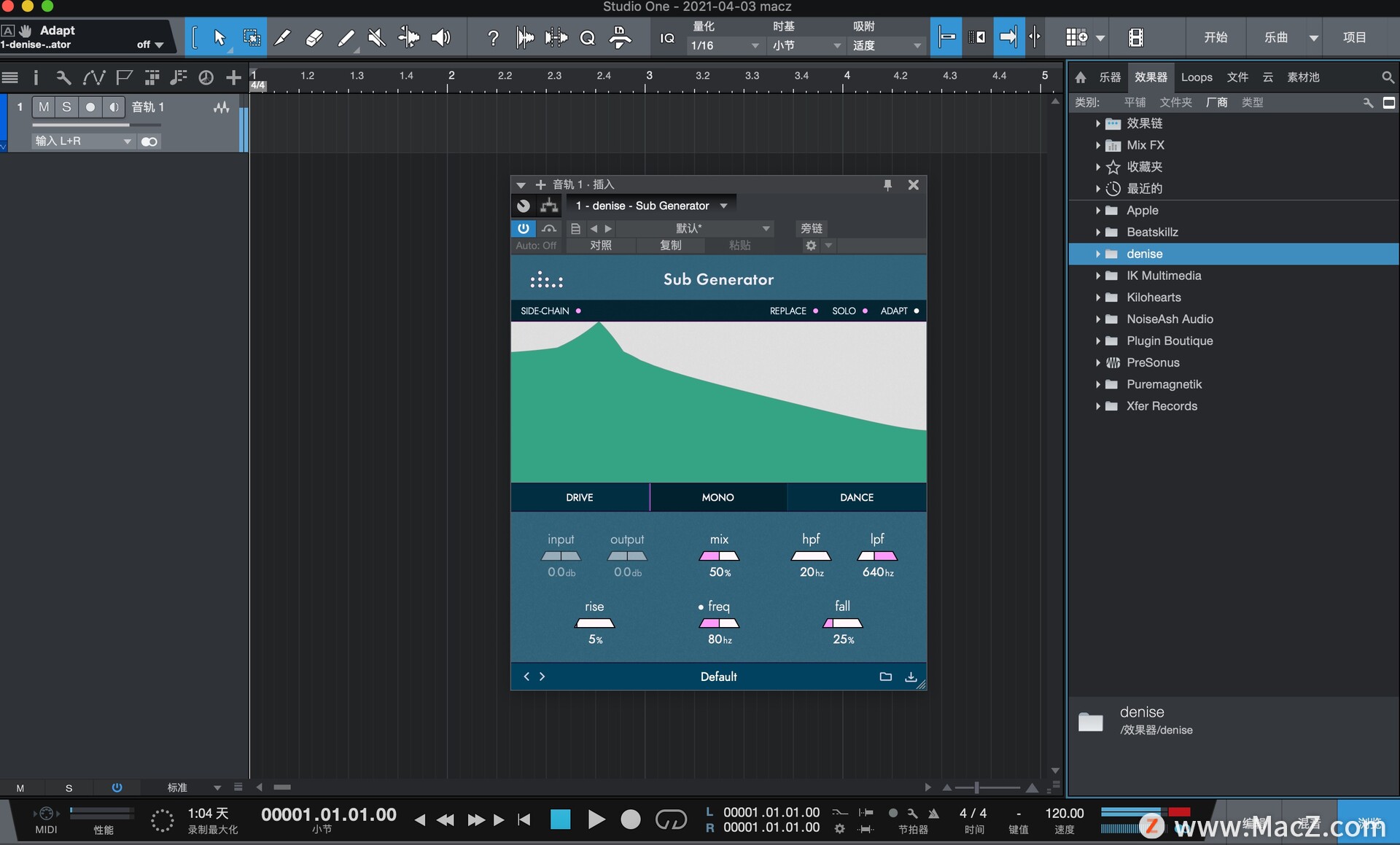Click the 乐曲 song button
The width and height of the screenshot is (1400, 845).
(x=1275, y=37)
